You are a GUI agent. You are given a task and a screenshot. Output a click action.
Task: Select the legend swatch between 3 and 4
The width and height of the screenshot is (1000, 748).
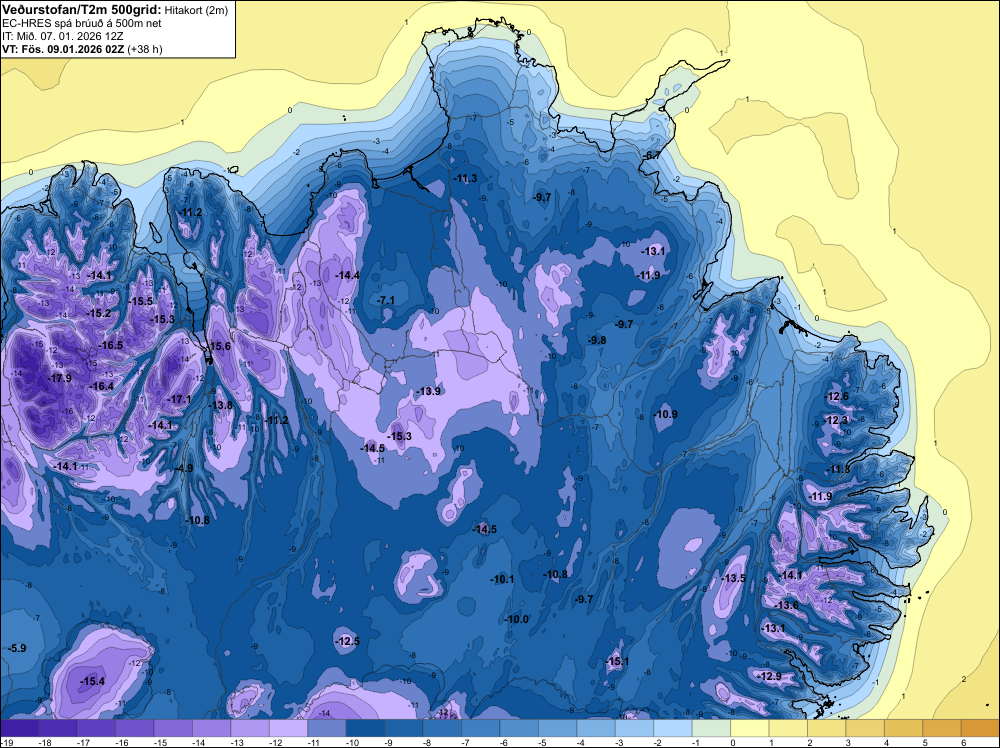click(x=865, y=728)
